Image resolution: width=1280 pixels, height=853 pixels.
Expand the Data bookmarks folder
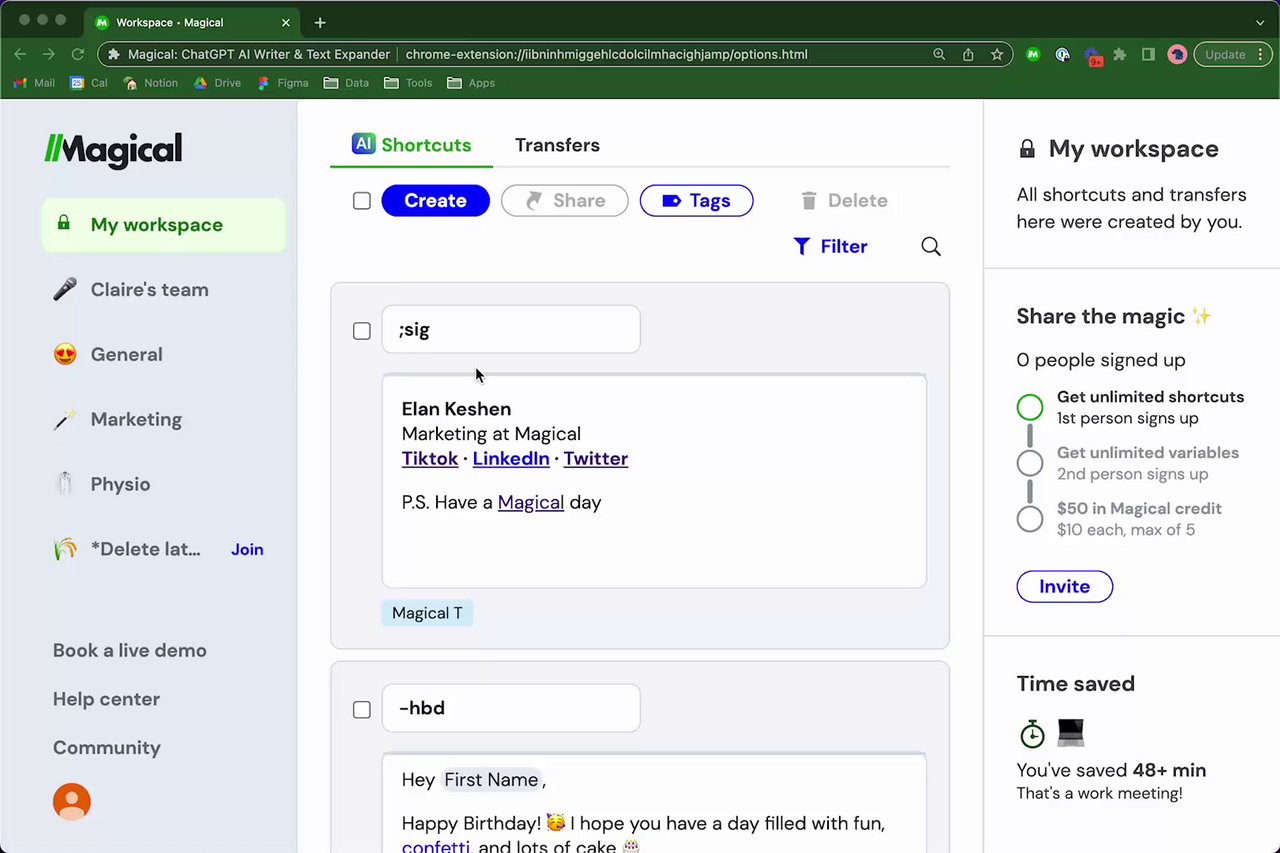tap(347, 83)
